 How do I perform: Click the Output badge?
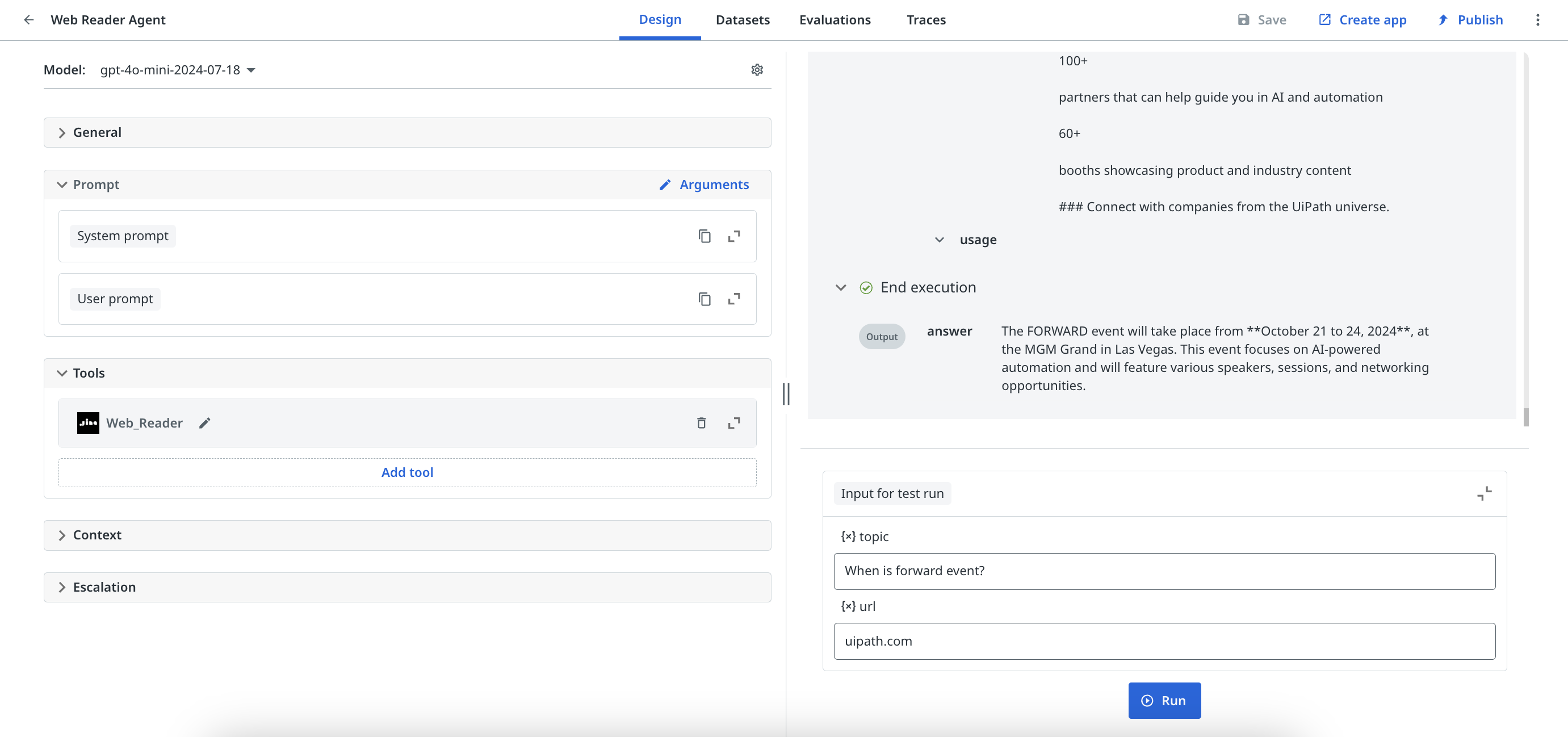tap(882, 337)
